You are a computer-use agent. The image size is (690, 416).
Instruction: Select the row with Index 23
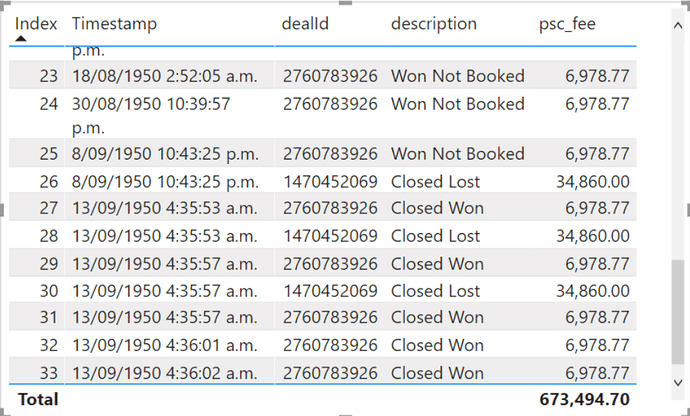[x=323, y=76]
